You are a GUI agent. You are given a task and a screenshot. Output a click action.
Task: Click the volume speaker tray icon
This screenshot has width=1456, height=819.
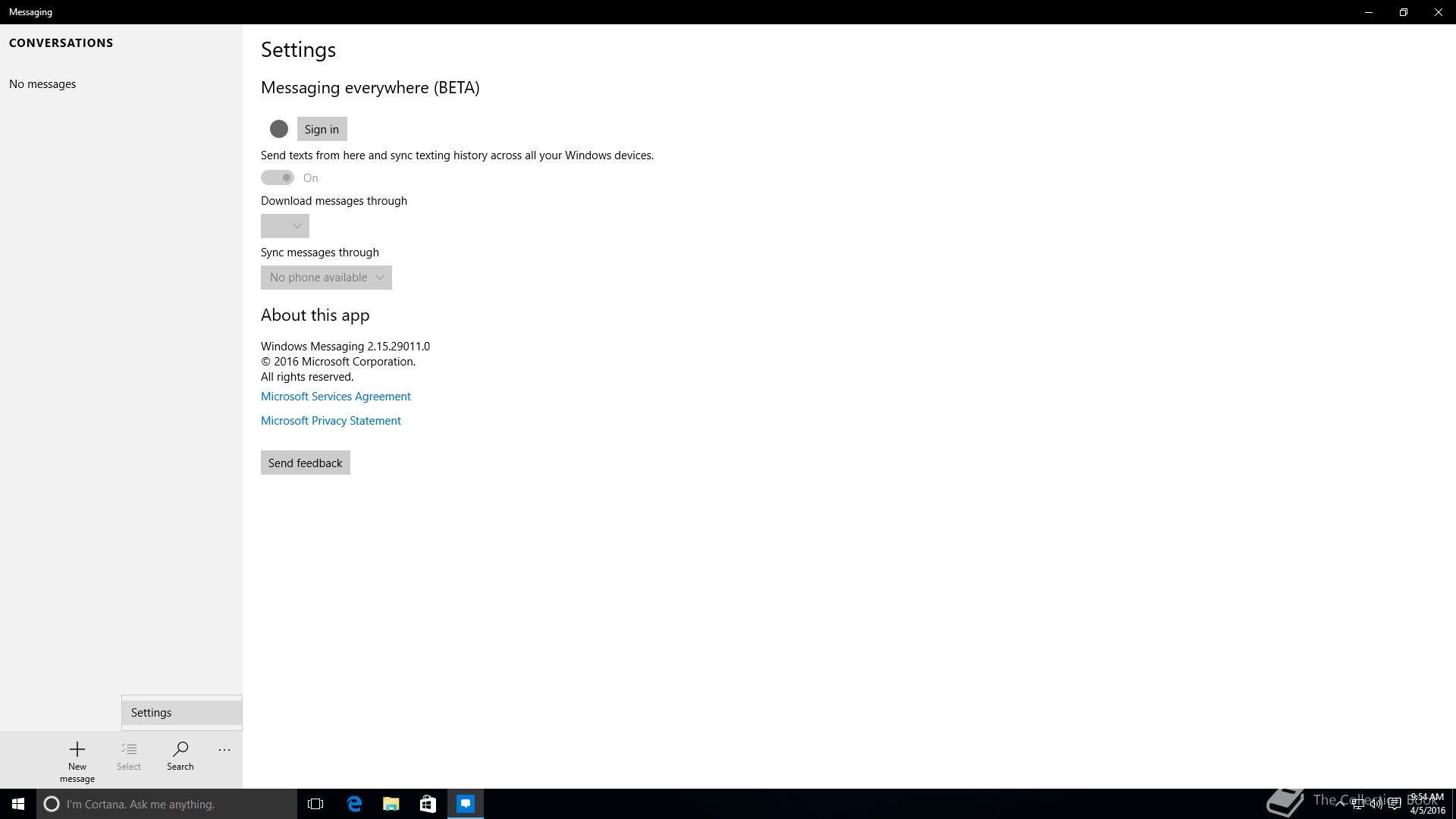click(x=1376, y=804)
